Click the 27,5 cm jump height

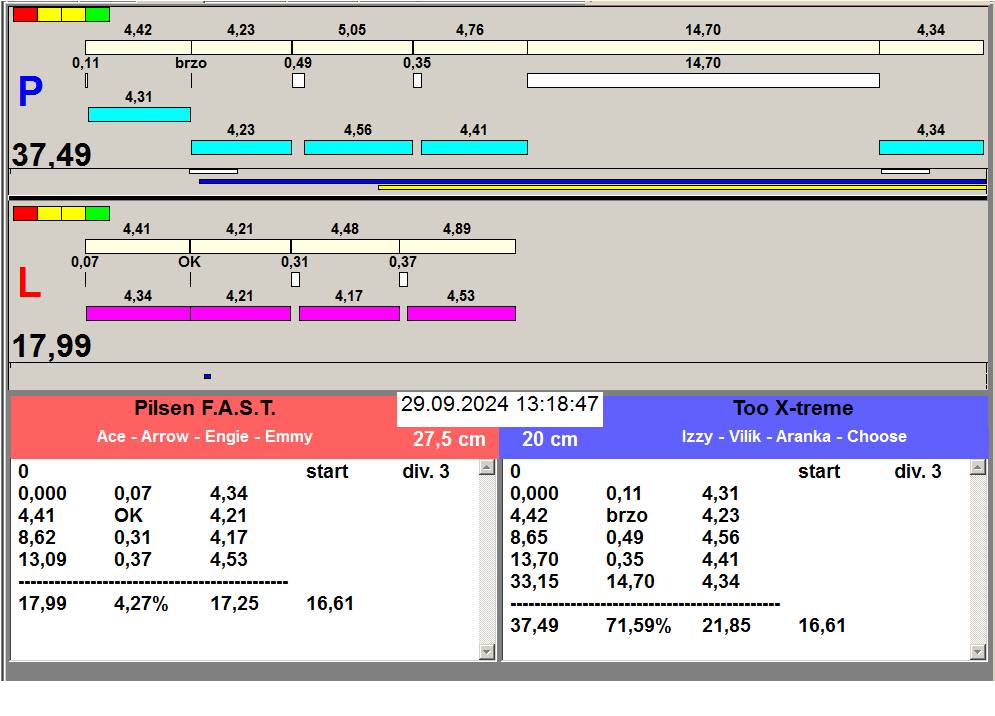pos(449,439)
